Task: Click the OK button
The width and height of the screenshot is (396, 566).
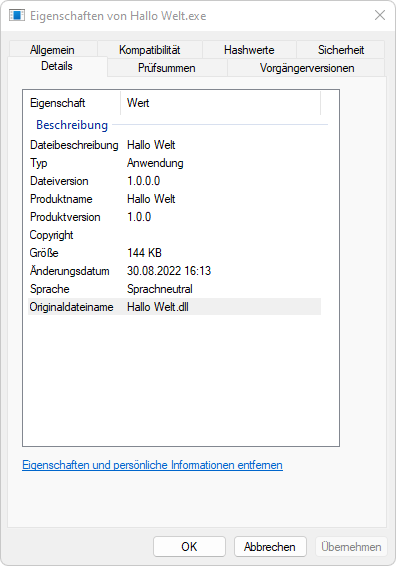Action: click(189, 547)
